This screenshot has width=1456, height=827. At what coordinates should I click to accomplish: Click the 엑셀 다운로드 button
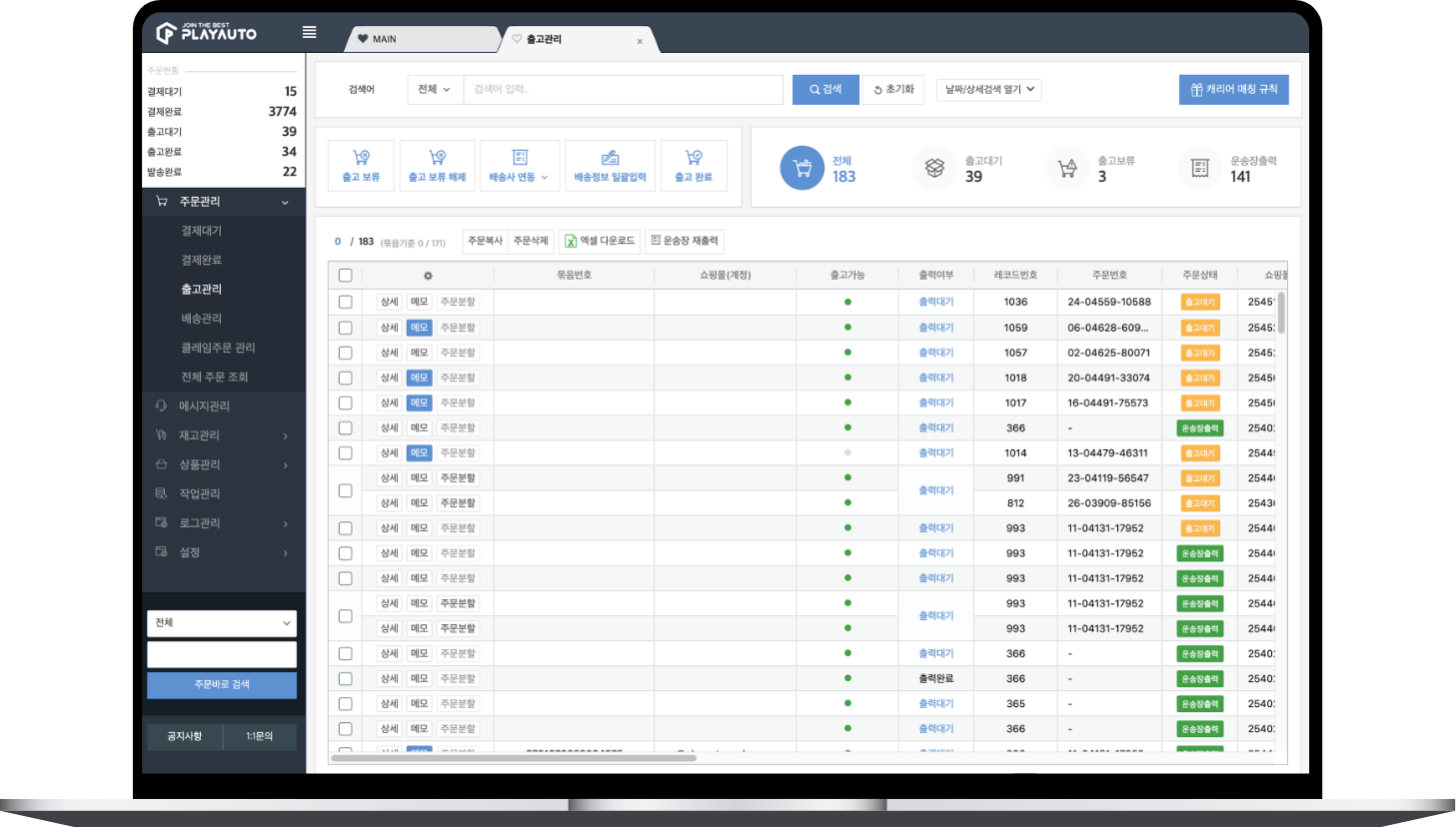tap(600, 241)
